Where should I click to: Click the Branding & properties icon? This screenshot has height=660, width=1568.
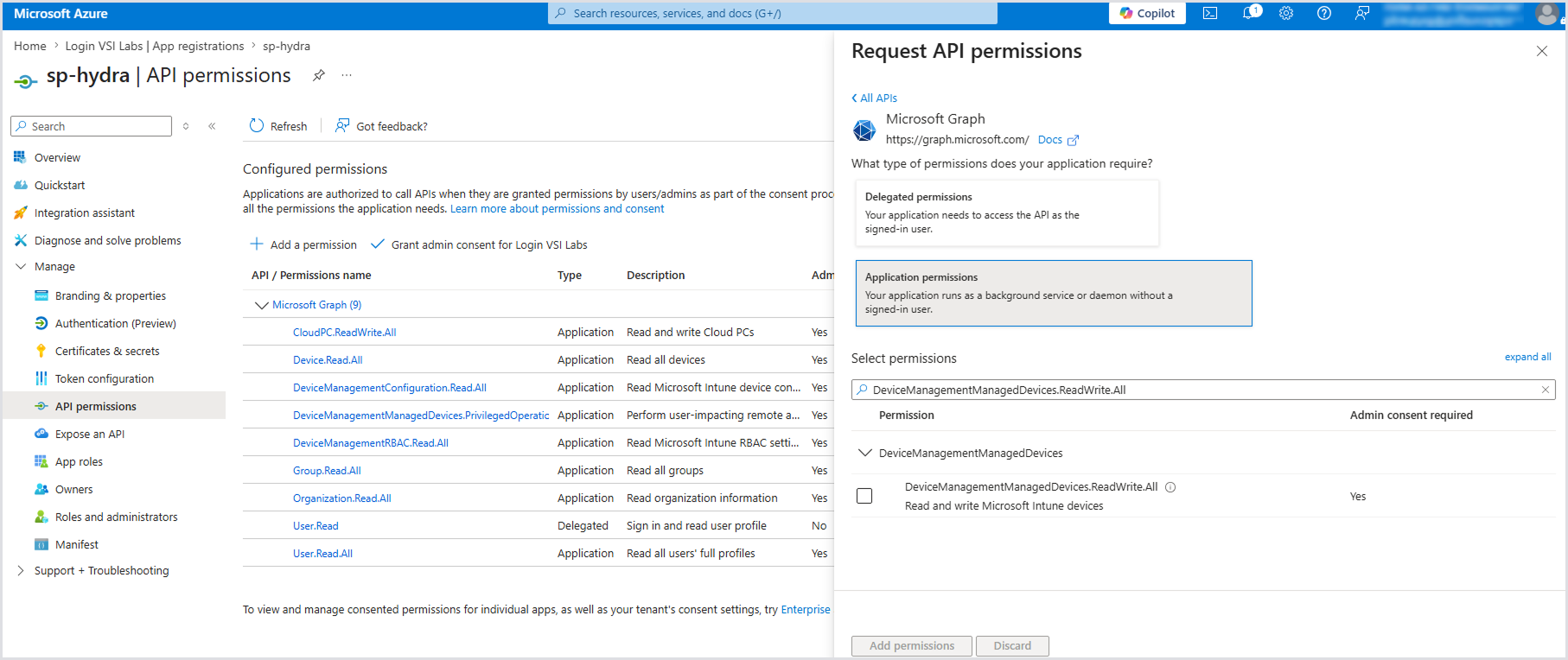click(x=41, y=295)
